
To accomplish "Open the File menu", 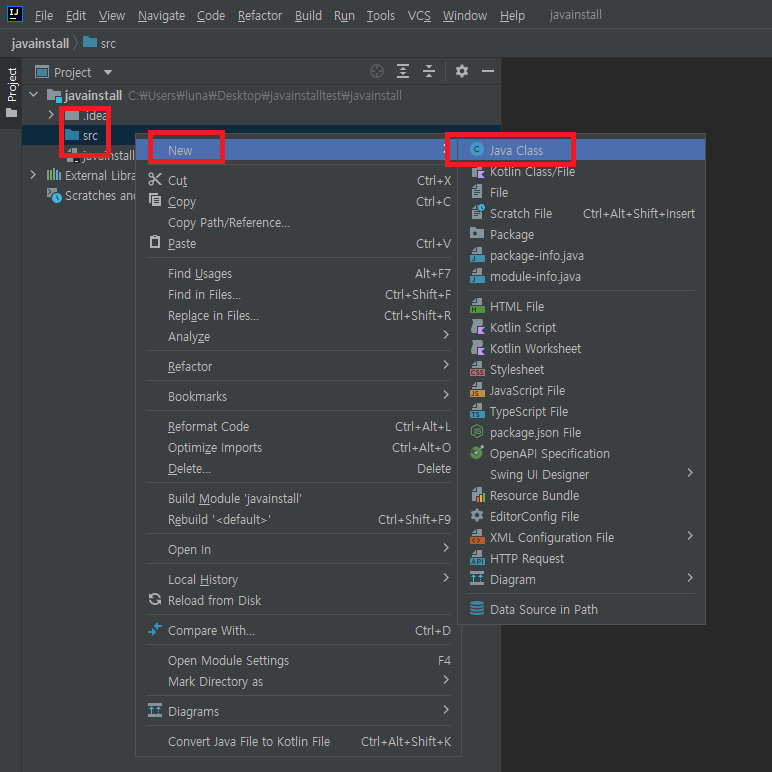I will point(44,16).
